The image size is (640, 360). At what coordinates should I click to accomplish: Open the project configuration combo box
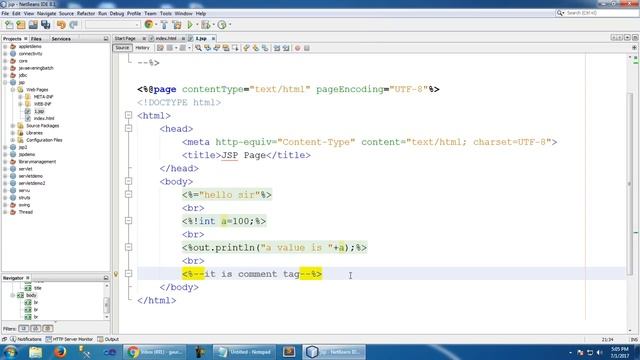pyautogui.click(x=113, y=25)
